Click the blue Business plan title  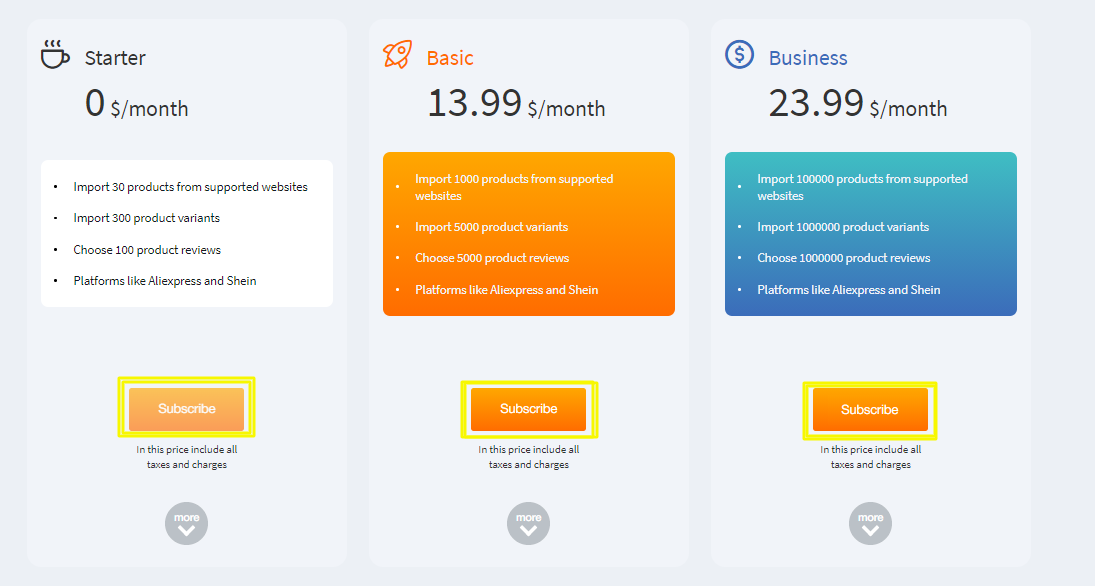pos(808,58)
